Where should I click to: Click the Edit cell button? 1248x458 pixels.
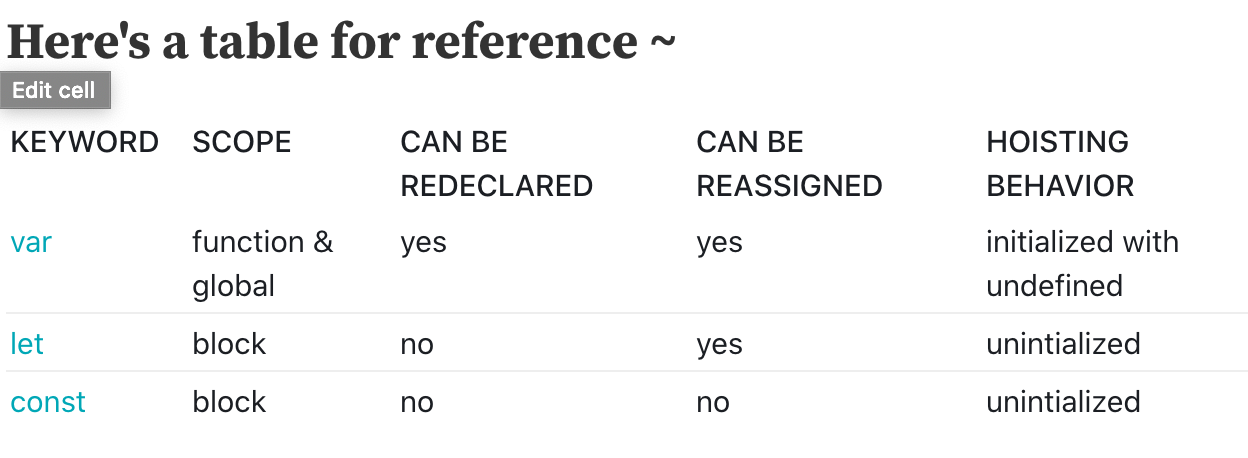pyautogui.click(x=54, y=91)
